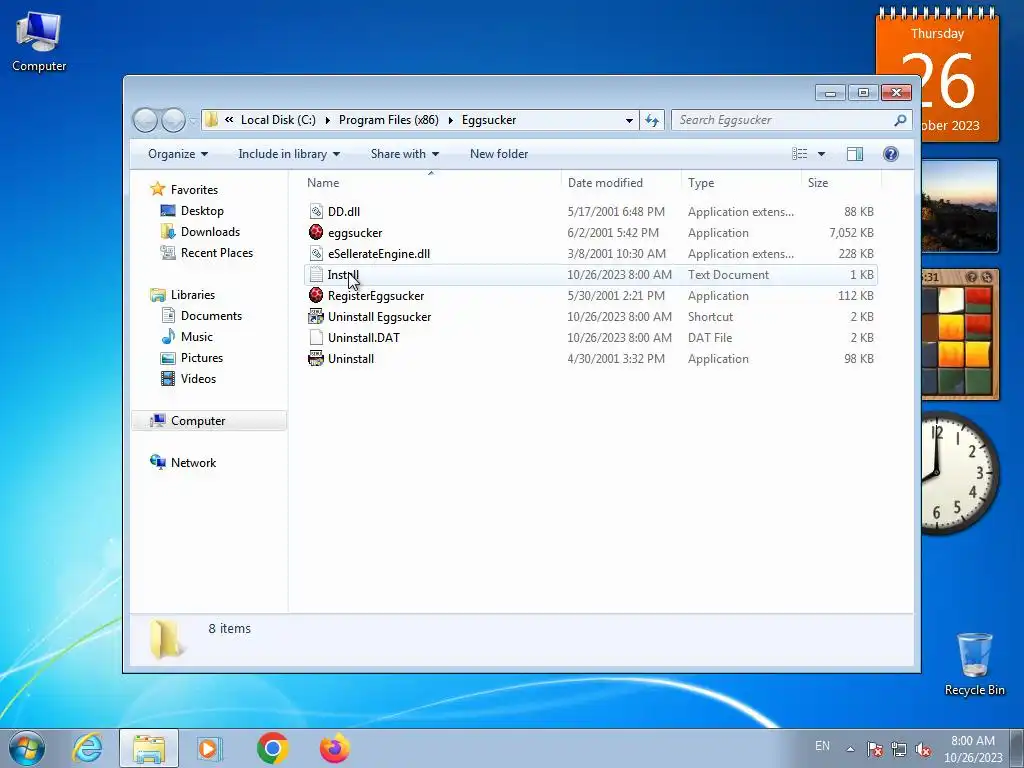Click the breadcrumb overflow chevron
1024x768 pixels.
point(229,120)
